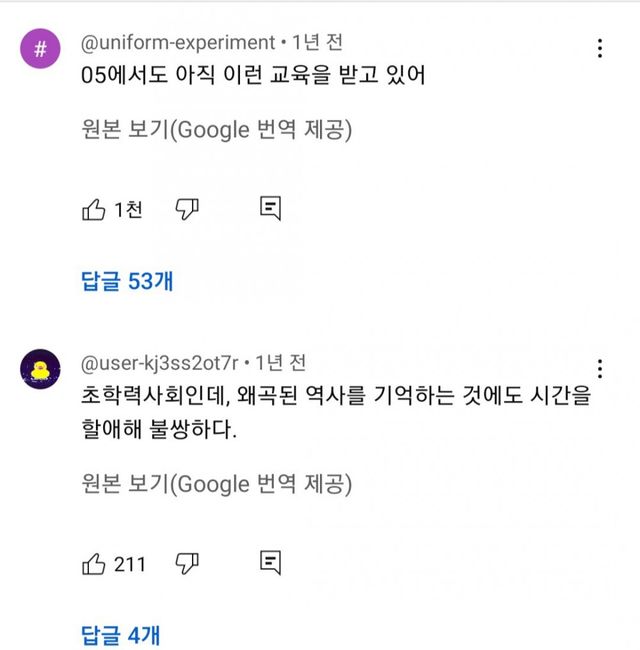Viewport: 640px width, 650px height.
Task: Open options menu for user-kj3ss2ot7r comment
Action: (x=599, y=368)
